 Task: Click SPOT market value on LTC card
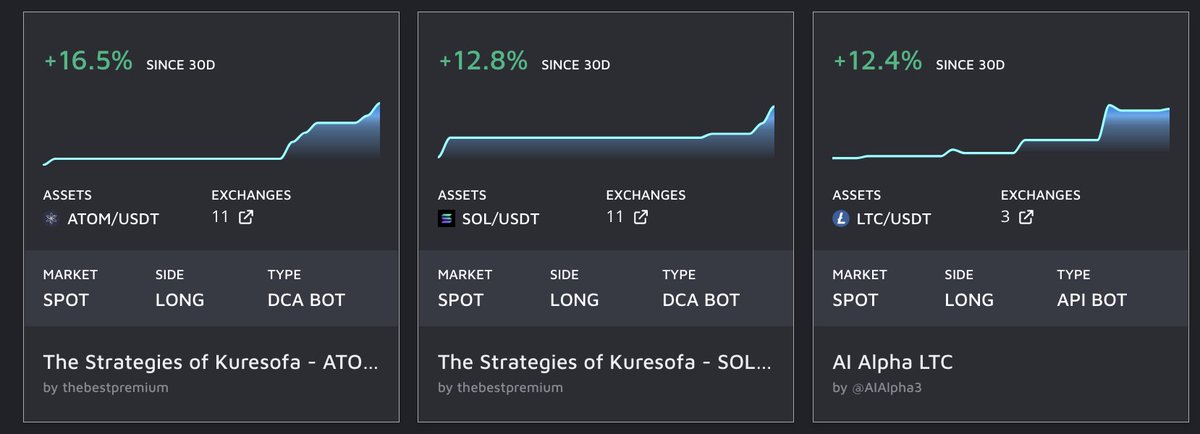click(856, 299)
